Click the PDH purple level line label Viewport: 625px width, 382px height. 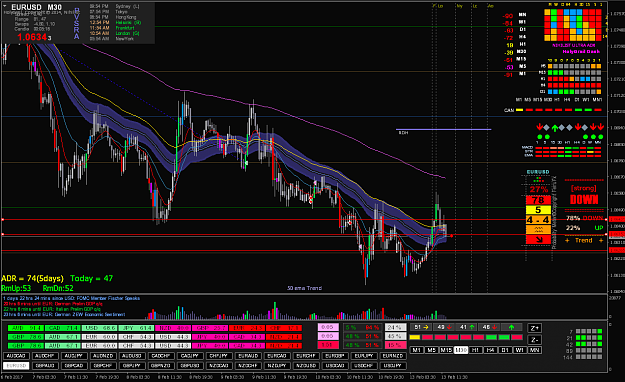pos(403,132)
